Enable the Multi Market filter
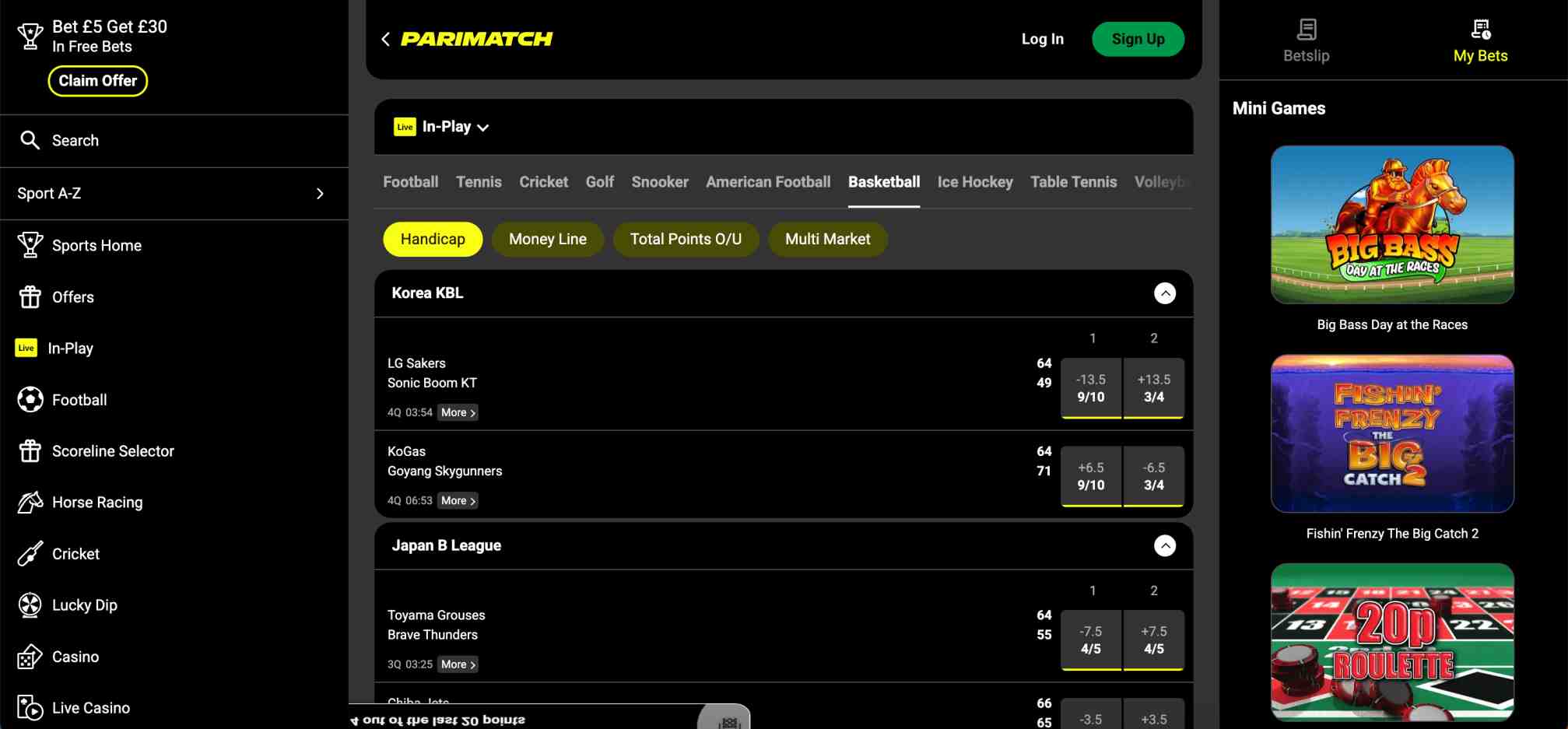Screen dimensions: 1568x729 coord(827,239)
